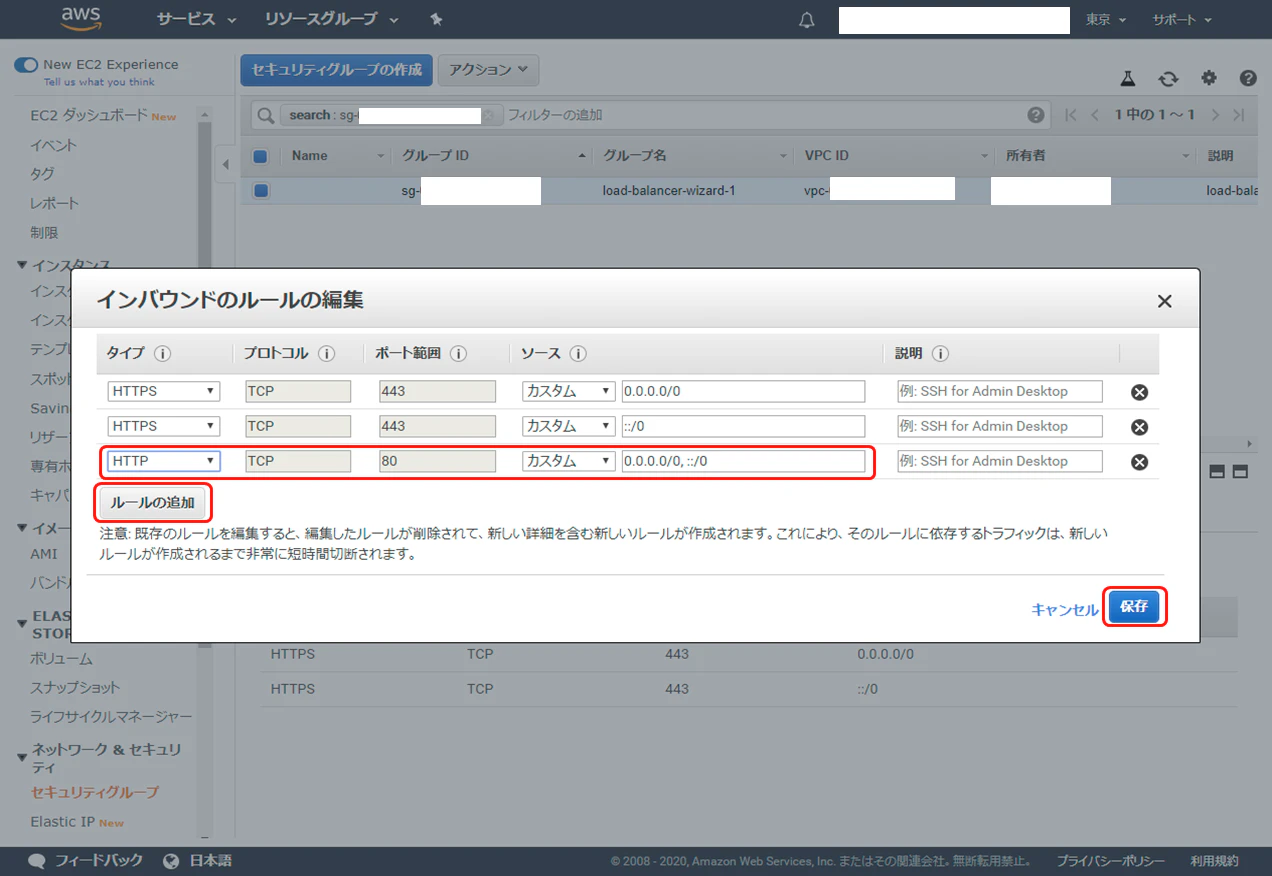Open ライフサイクルマネージャー in sidebar
The image size is (1272, 876).
[x=111, y=717]
